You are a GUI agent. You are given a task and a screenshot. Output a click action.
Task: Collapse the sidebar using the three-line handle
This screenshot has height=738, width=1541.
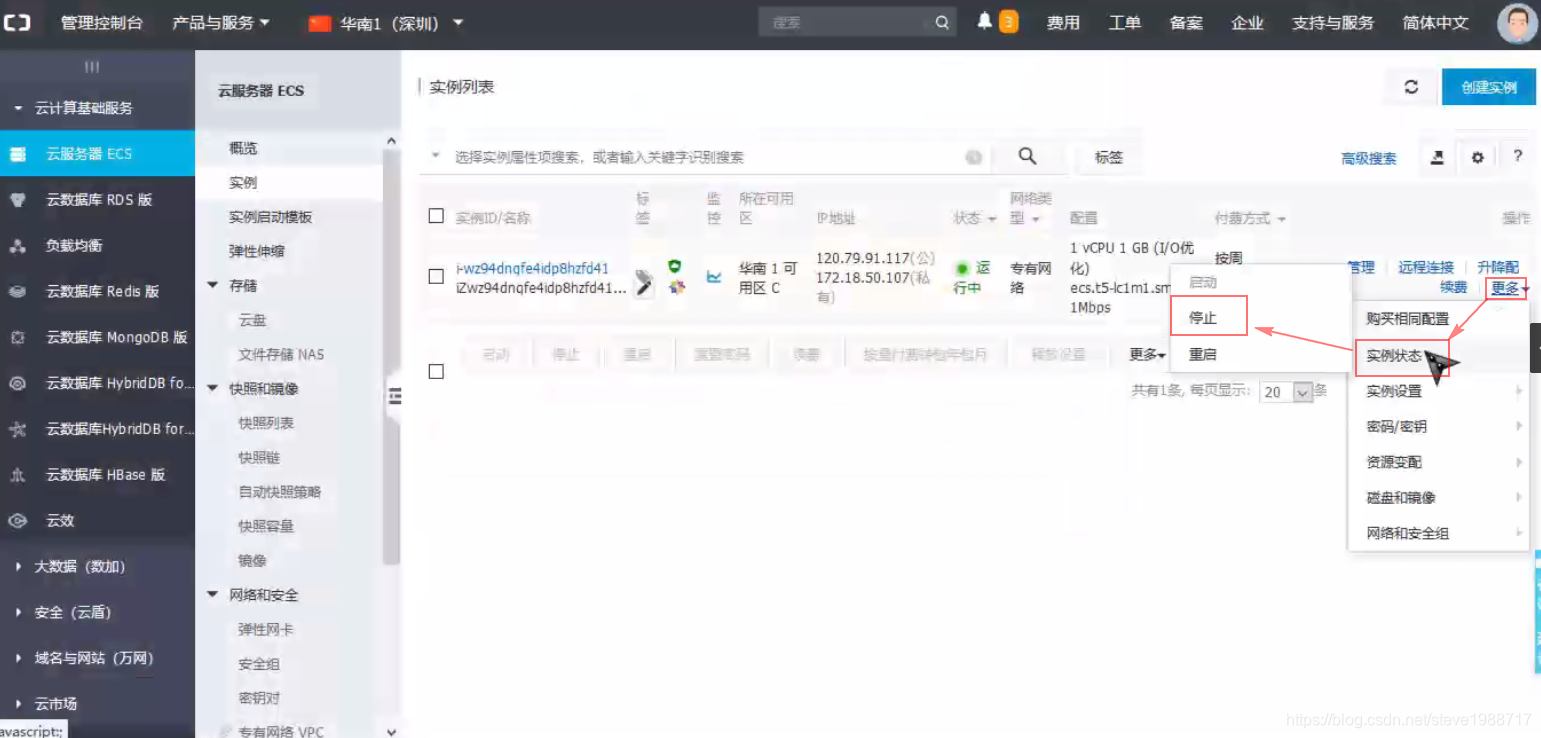tap(92, 67)
